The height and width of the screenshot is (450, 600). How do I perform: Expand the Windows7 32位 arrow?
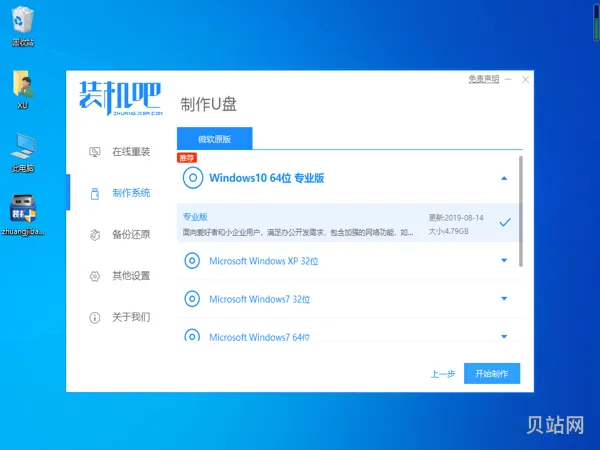[x=504, y=298]
